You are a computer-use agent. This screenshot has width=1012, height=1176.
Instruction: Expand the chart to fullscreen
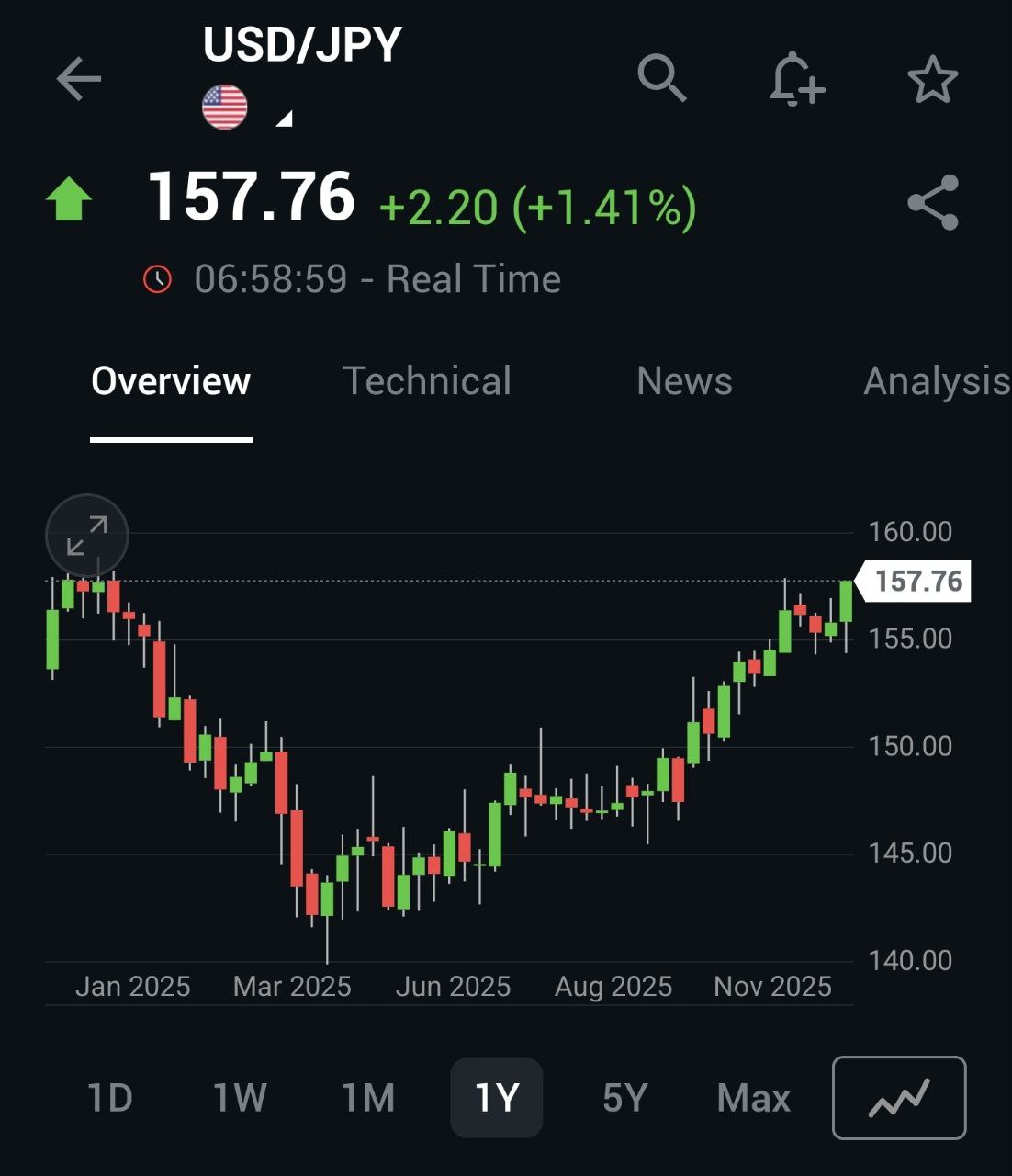(x=87, y=536)
